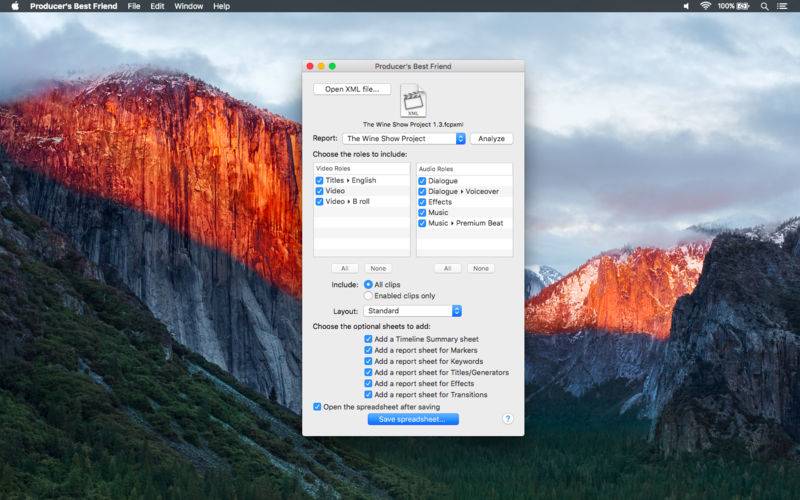
Task: Toggle report sheet for Keywords
Action: [x=368, y=361]
